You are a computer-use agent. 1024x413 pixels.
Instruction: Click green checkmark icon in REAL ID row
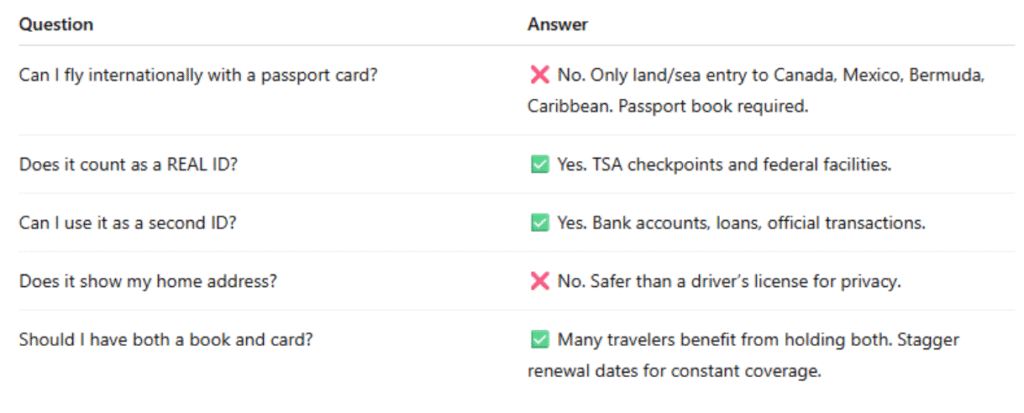539,165
